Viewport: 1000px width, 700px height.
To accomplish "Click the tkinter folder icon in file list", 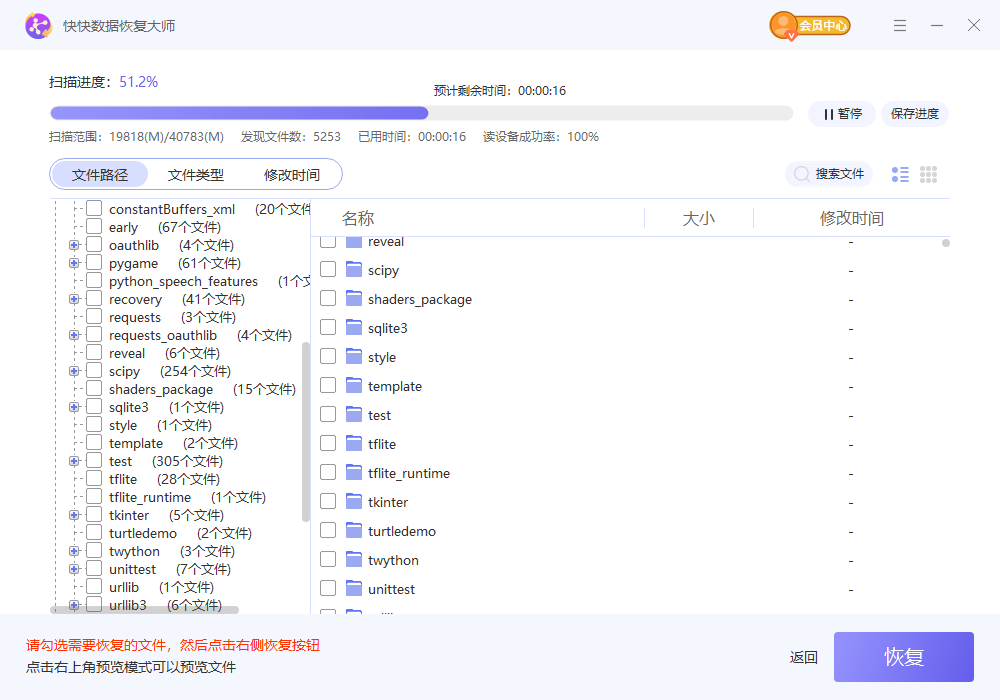I will point(353,502).
